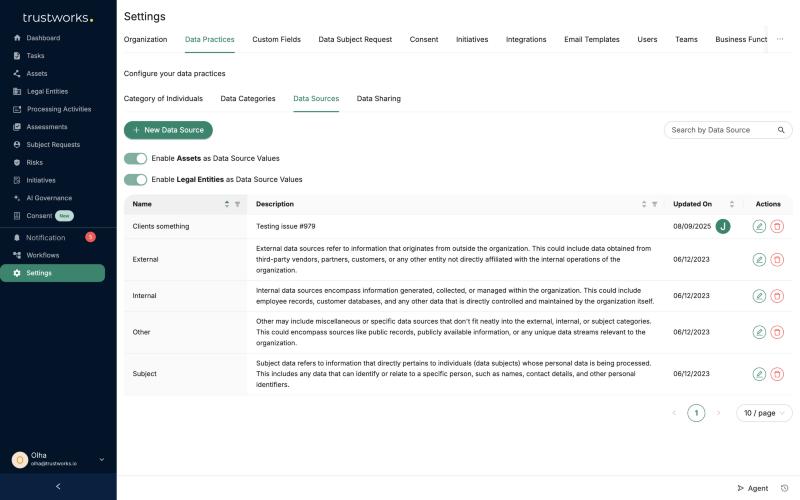Viewport: 800px width, 500px height.
Task: Click the J user avatar
Action: coord(723,226)
